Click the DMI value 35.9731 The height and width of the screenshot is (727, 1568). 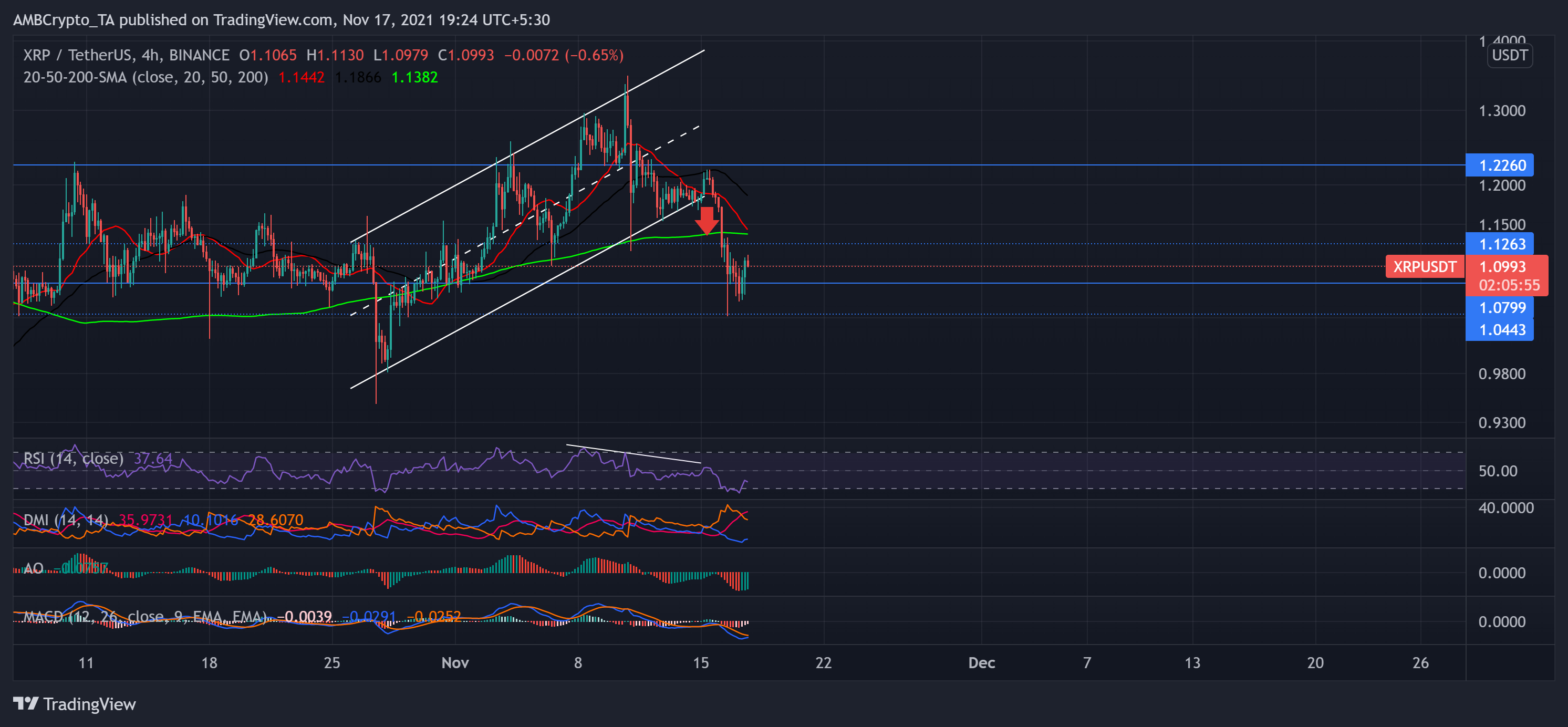146,520
